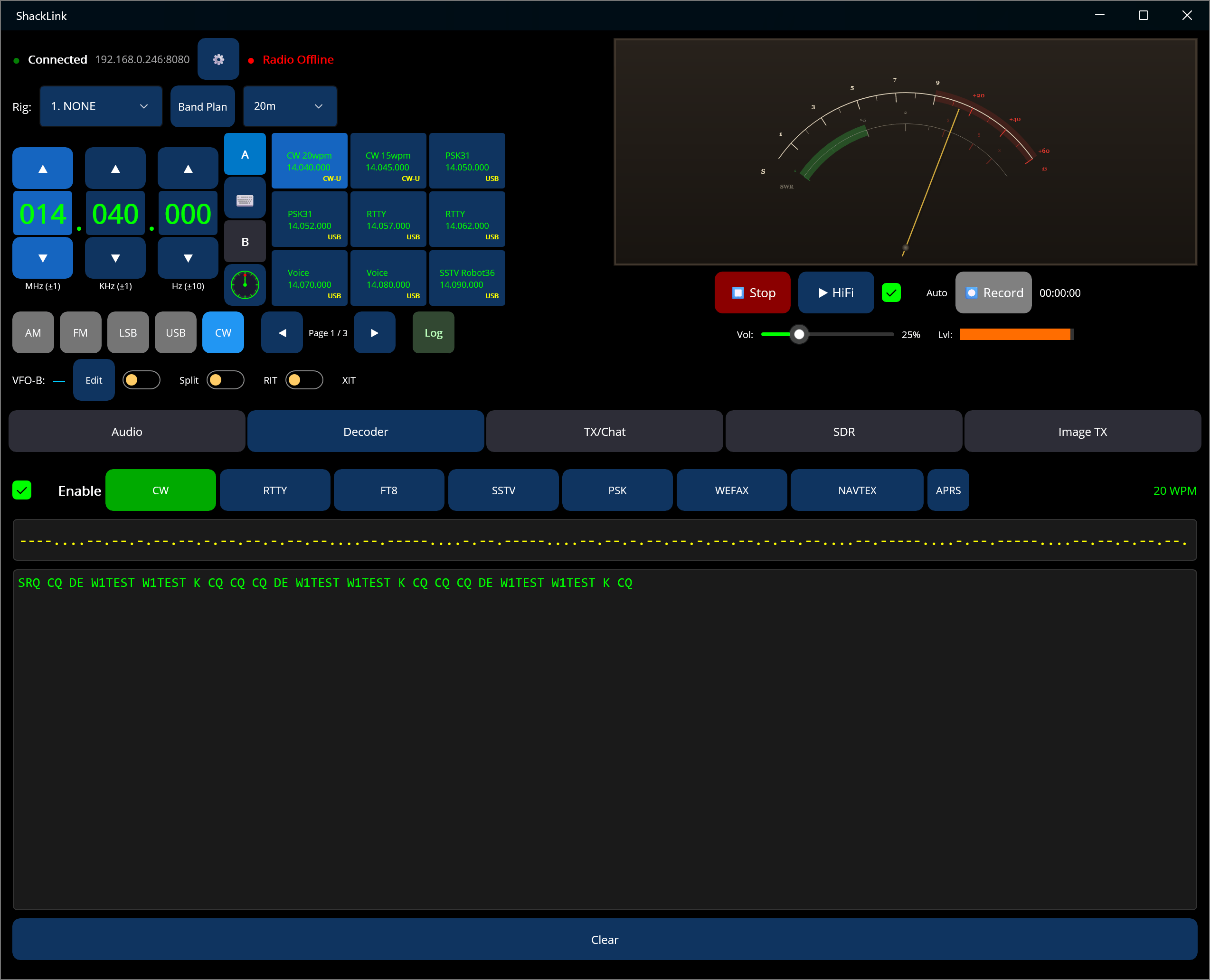Select VFO A
Screen dimensions: 1210x980
pyautogui.click(x=245, y=154)
